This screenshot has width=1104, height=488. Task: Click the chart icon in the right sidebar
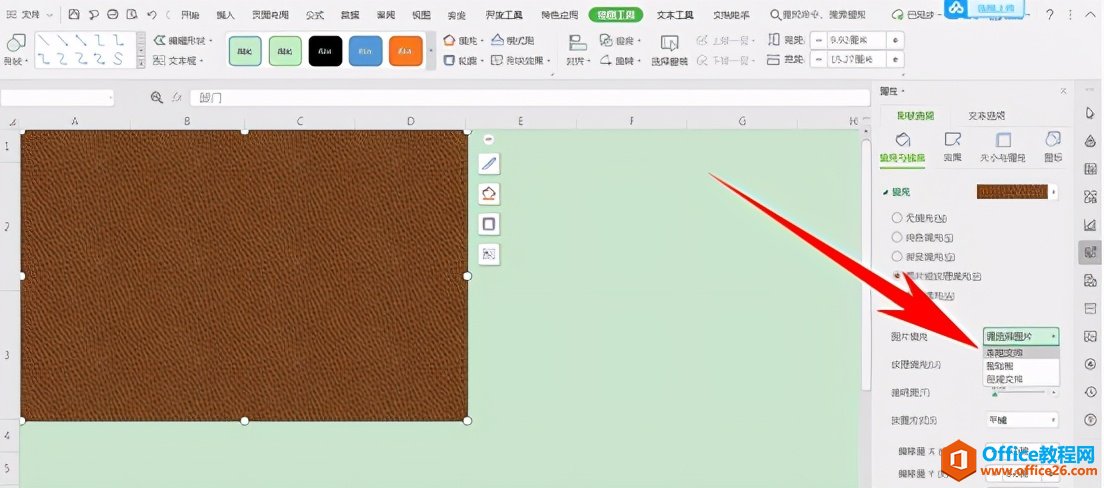point(1090,225)
